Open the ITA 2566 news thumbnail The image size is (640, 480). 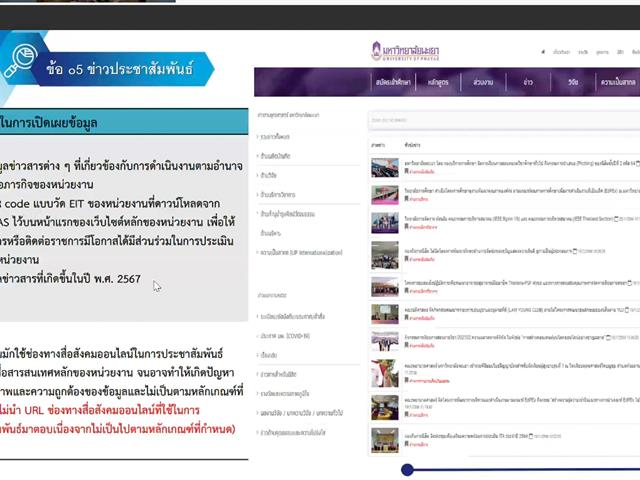[385, 440]
